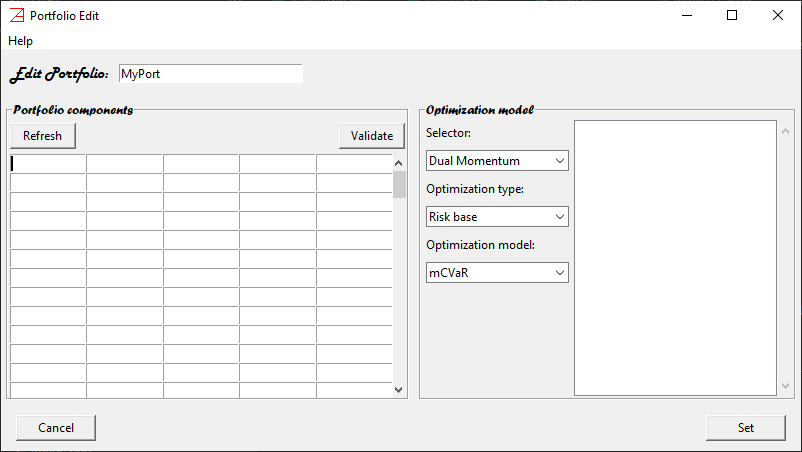
Task: Minimize the Portfolio Edit window
Action: (x=687, y=15)
